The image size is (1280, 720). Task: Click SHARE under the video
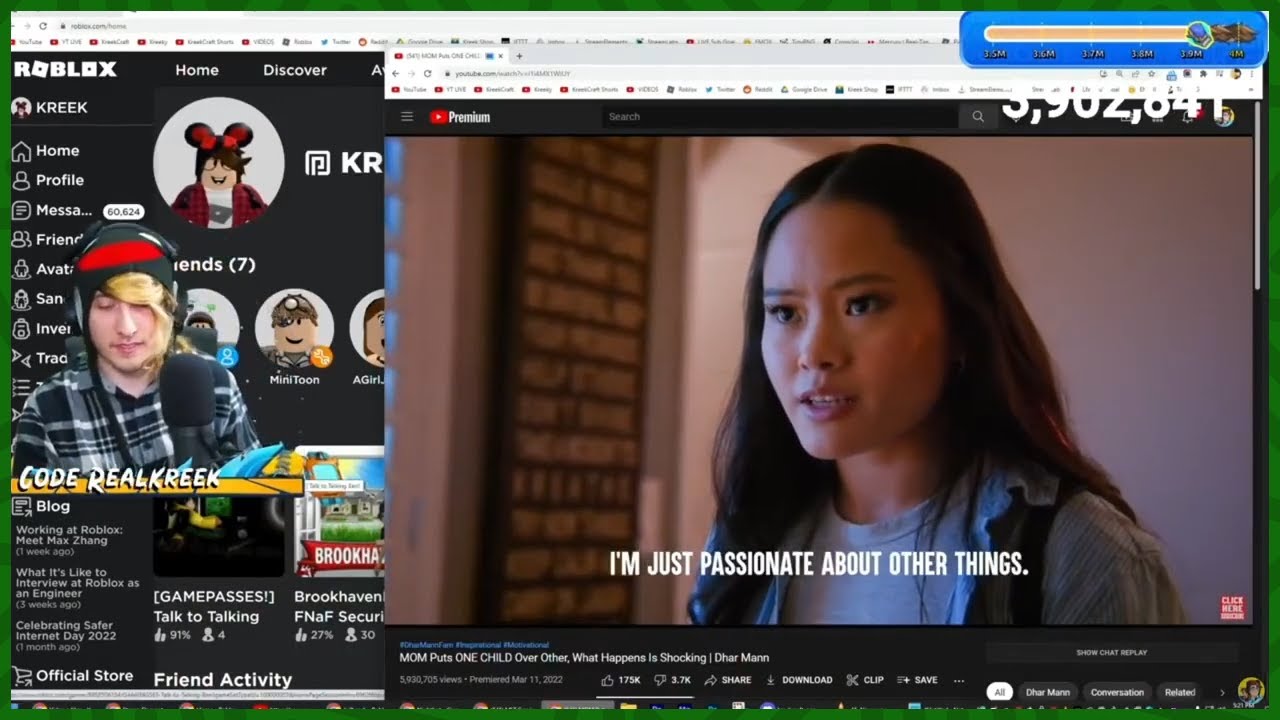pyautogui.click(x=728, y=680)
